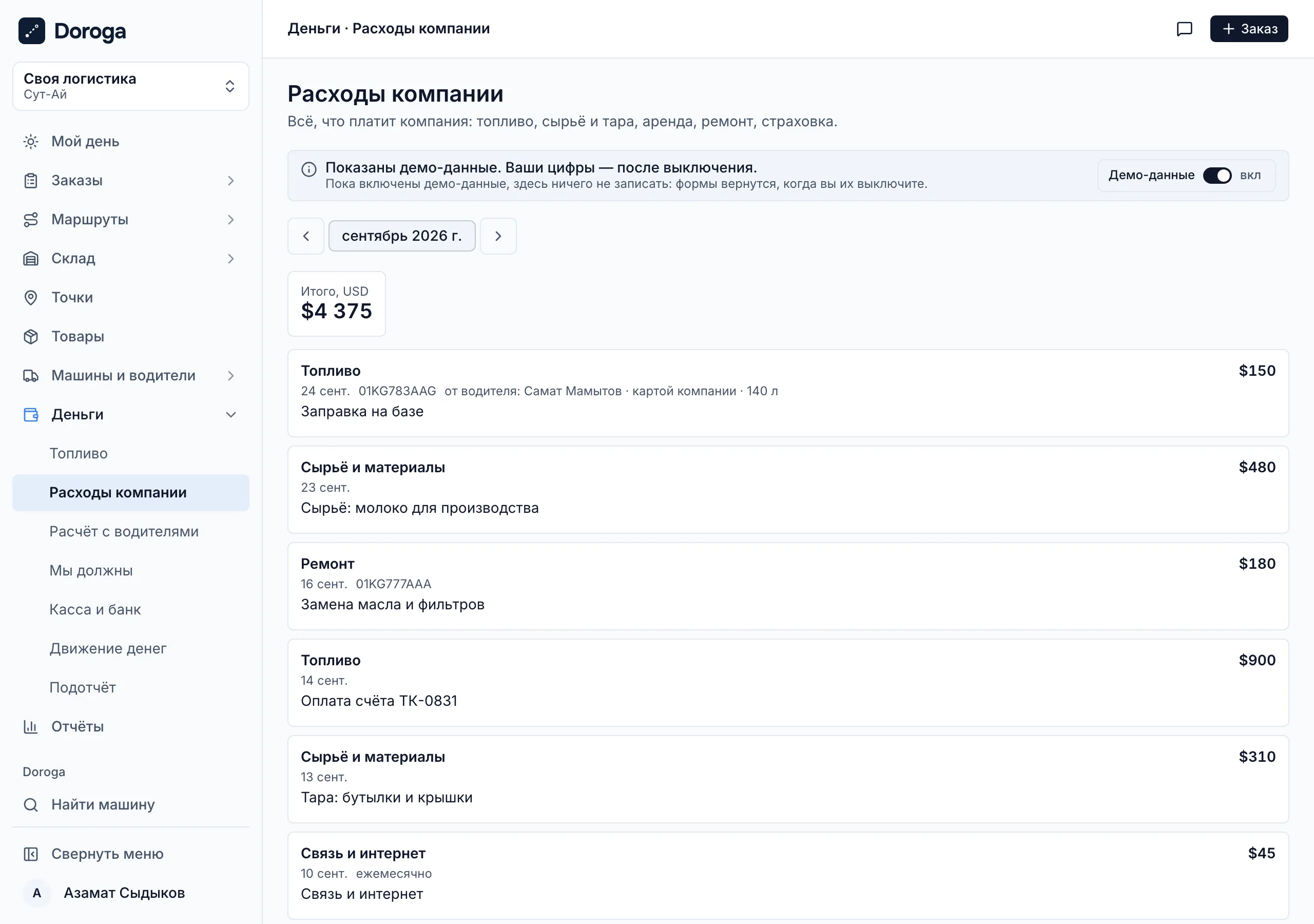Open Подотчёт page
The height and width of the screenshot is (924, 1314).
130,687
